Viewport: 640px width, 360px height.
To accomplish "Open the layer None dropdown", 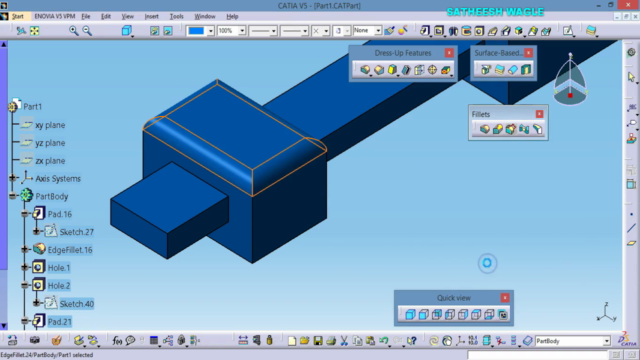I will pos(378,31).
